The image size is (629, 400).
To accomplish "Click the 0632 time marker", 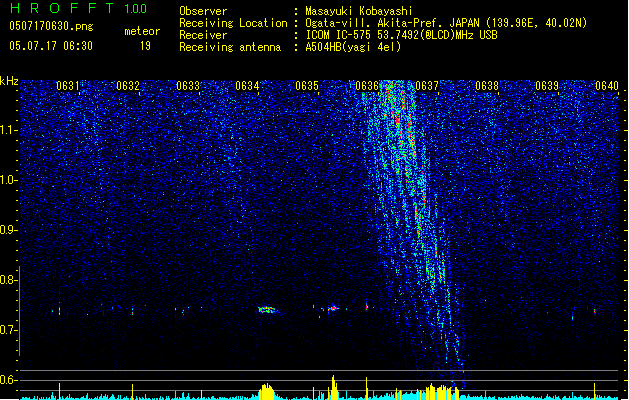I will pos(128,86).
